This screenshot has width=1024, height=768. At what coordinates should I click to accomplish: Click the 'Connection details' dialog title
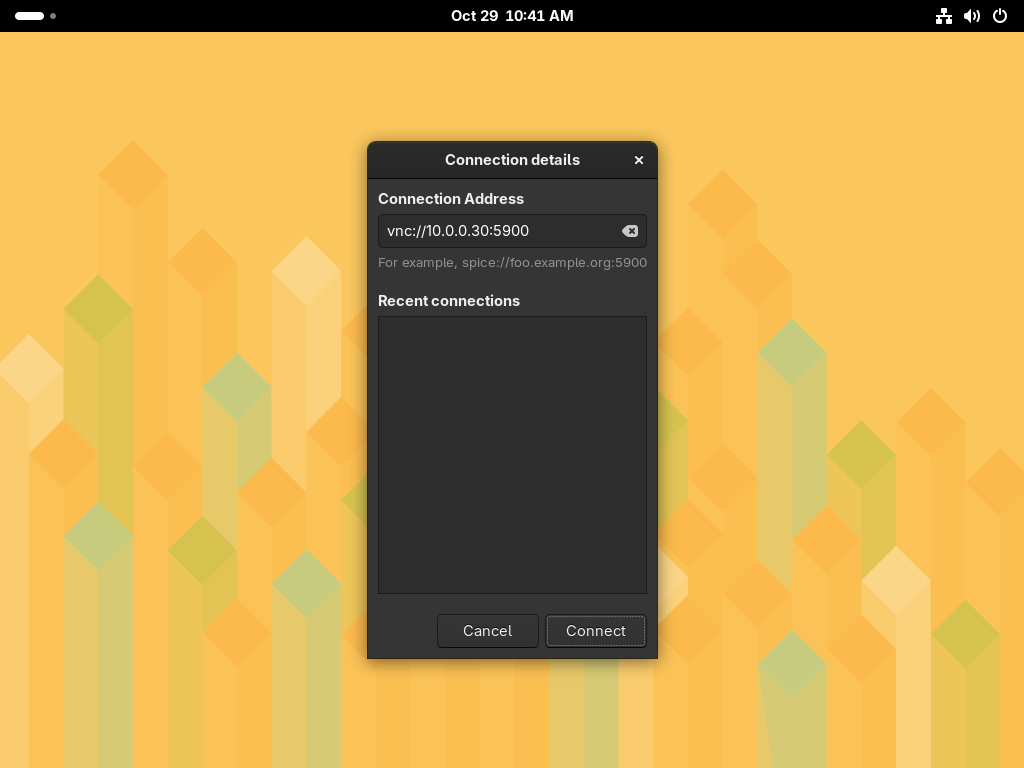[512, 160]
